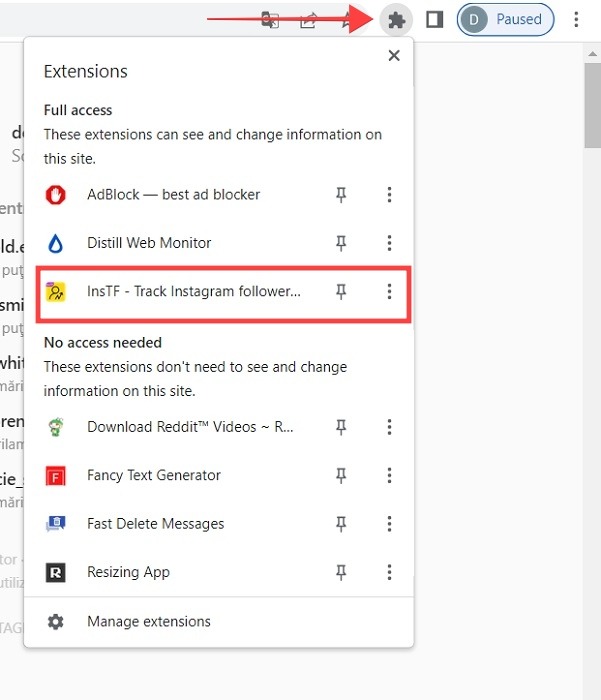The image size is (601, 700).
Task: Select the Fast Delete Messages label
Action: click(155, 524)
